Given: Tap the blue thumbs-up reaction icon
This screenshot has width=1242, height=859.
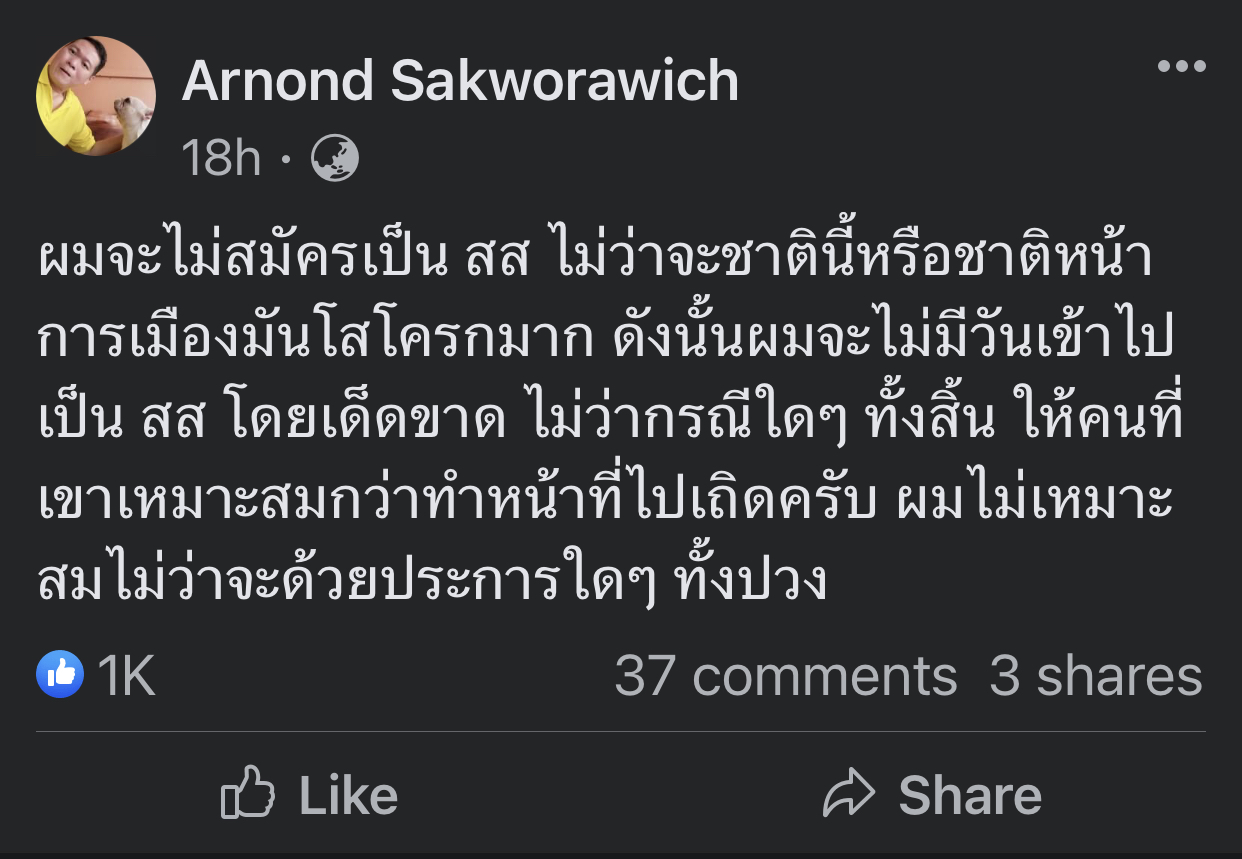Looking at the screenshot, I should [60, 675].
